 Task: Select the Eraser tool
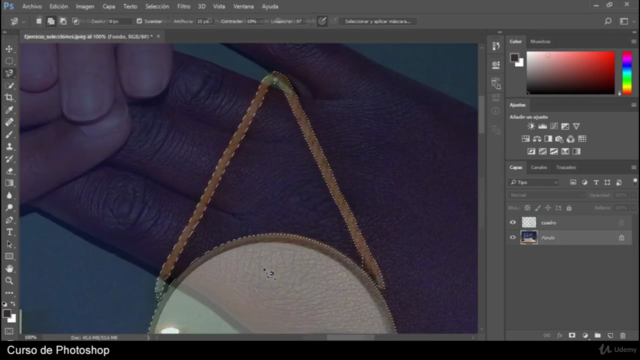coord(9,171)
